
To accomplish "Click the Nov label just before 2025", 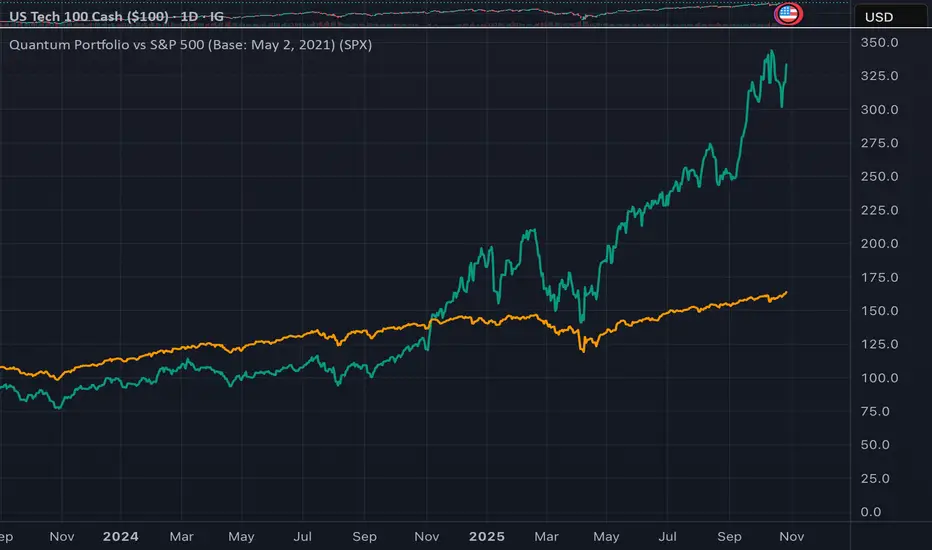I will coord(427,536).
